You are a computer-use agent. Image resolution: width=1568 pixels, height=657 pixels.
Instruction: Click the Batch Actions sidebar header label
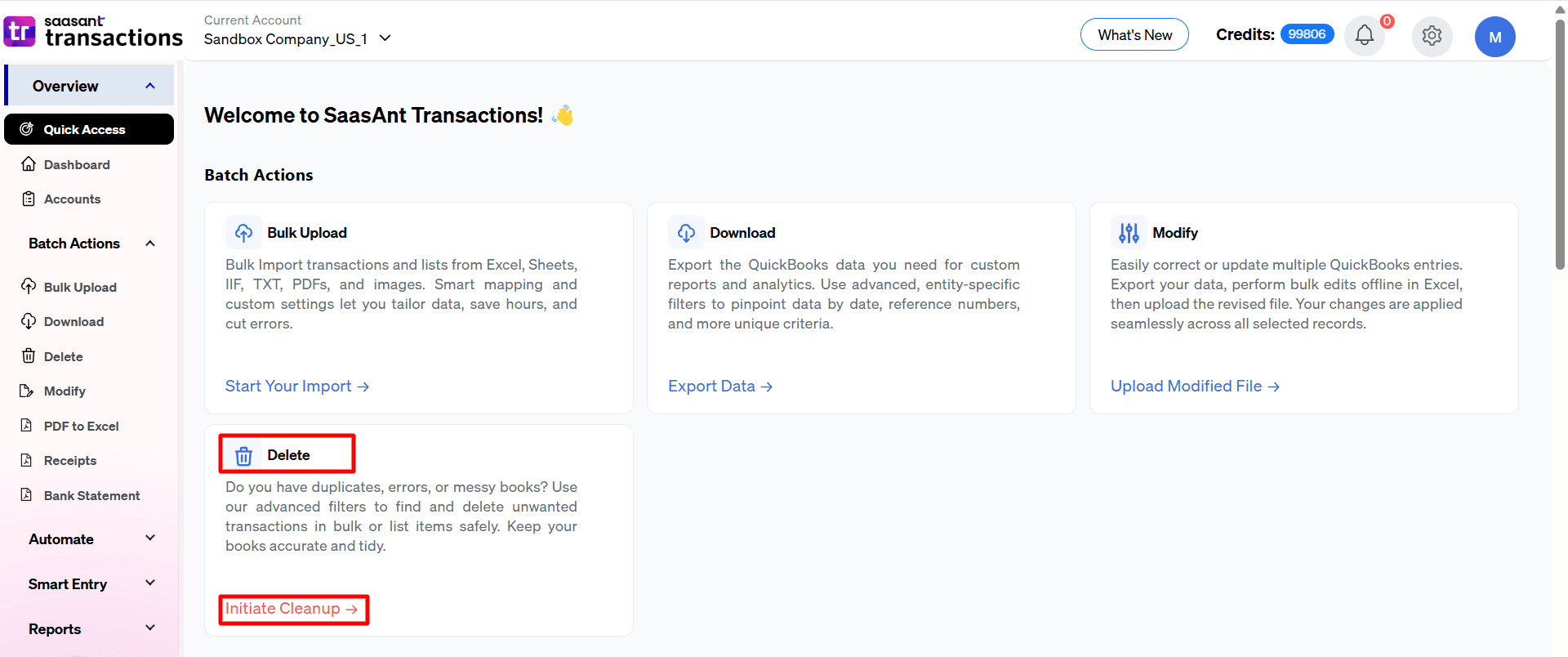(x=74, y=244)
